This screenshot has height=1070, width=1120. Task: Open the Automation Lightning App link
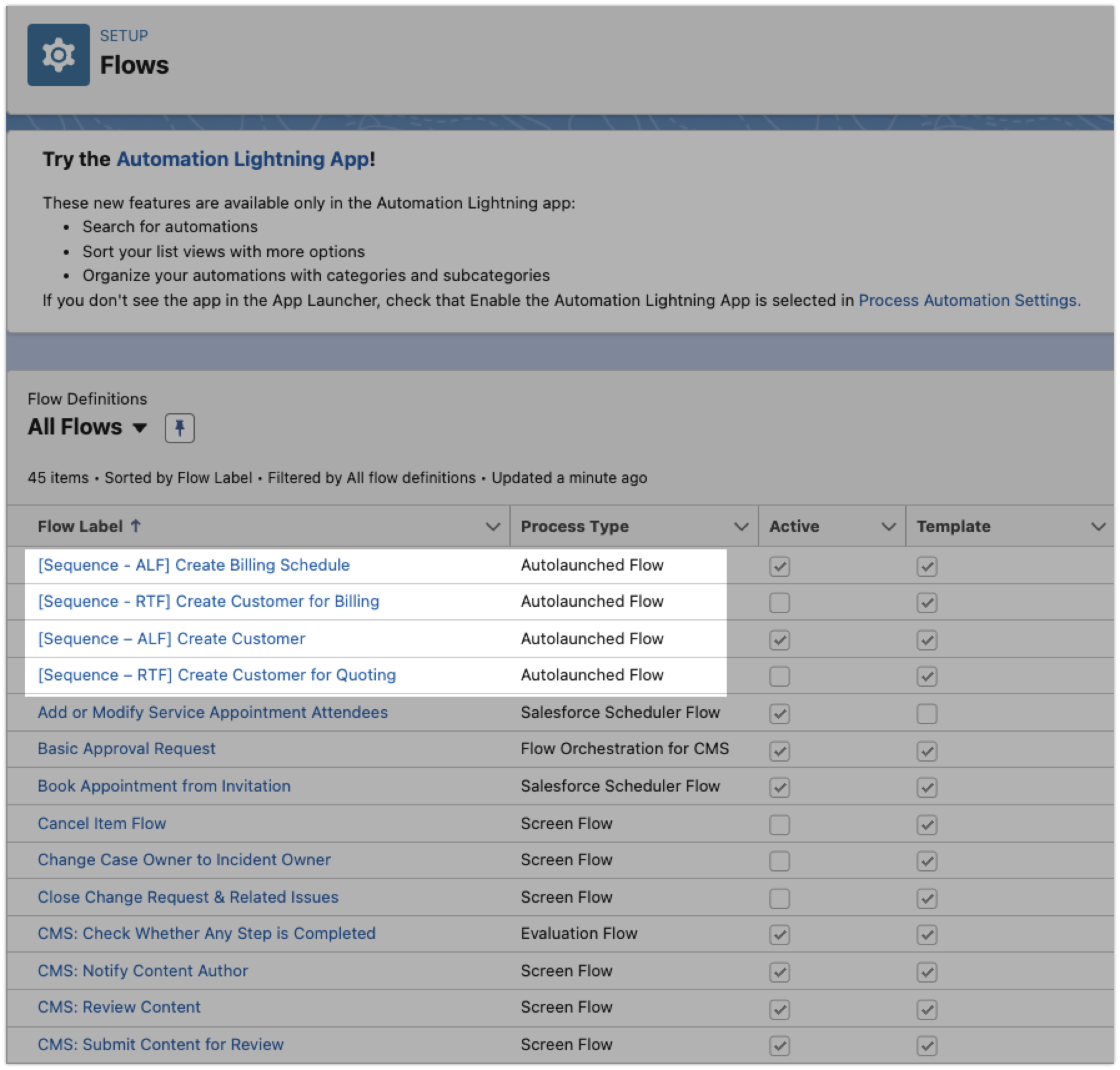pos(243,159)
